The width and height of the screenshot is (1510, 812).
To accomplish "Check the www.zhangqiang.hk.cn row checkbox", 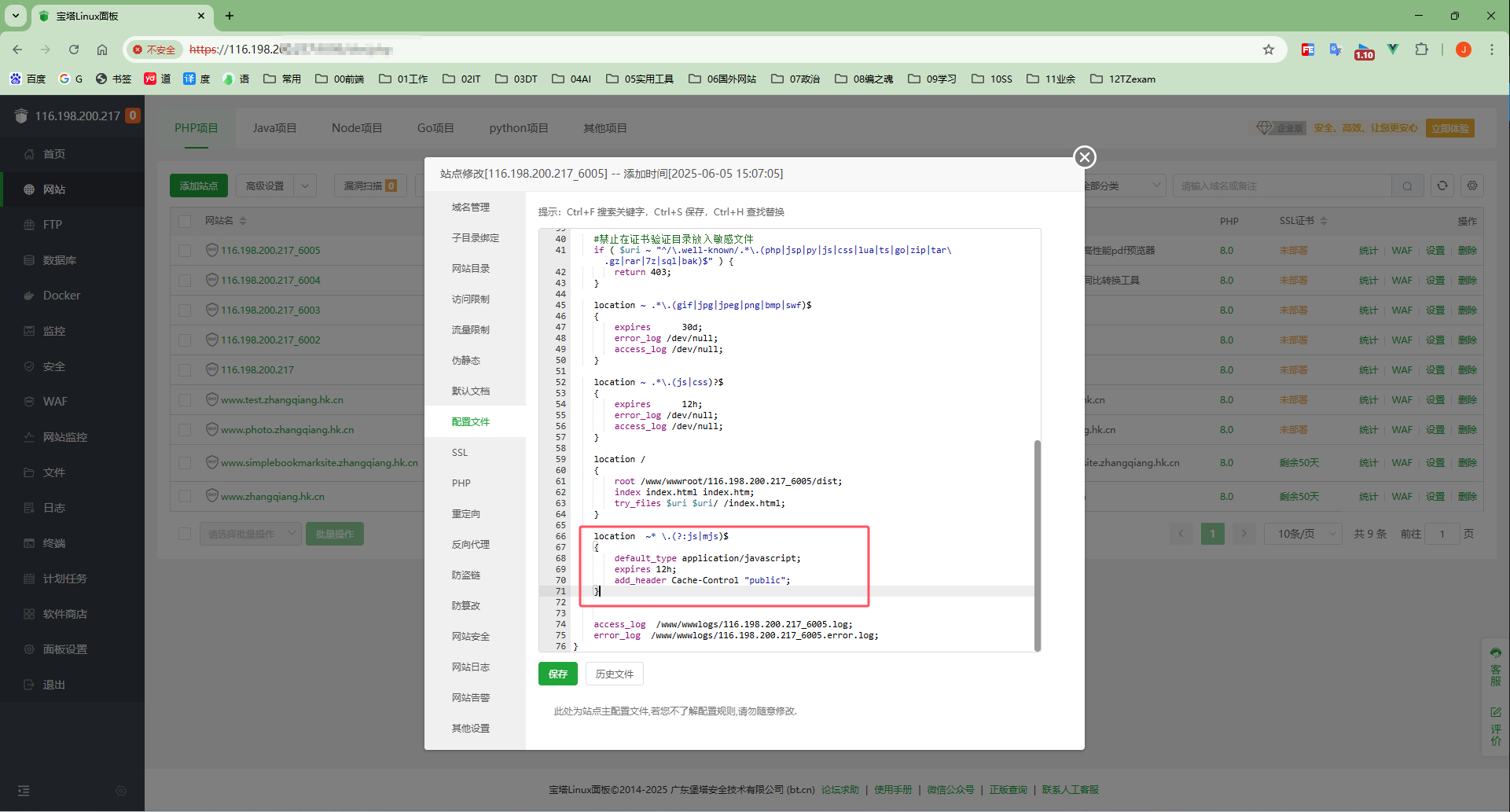I will coord(185,496).
